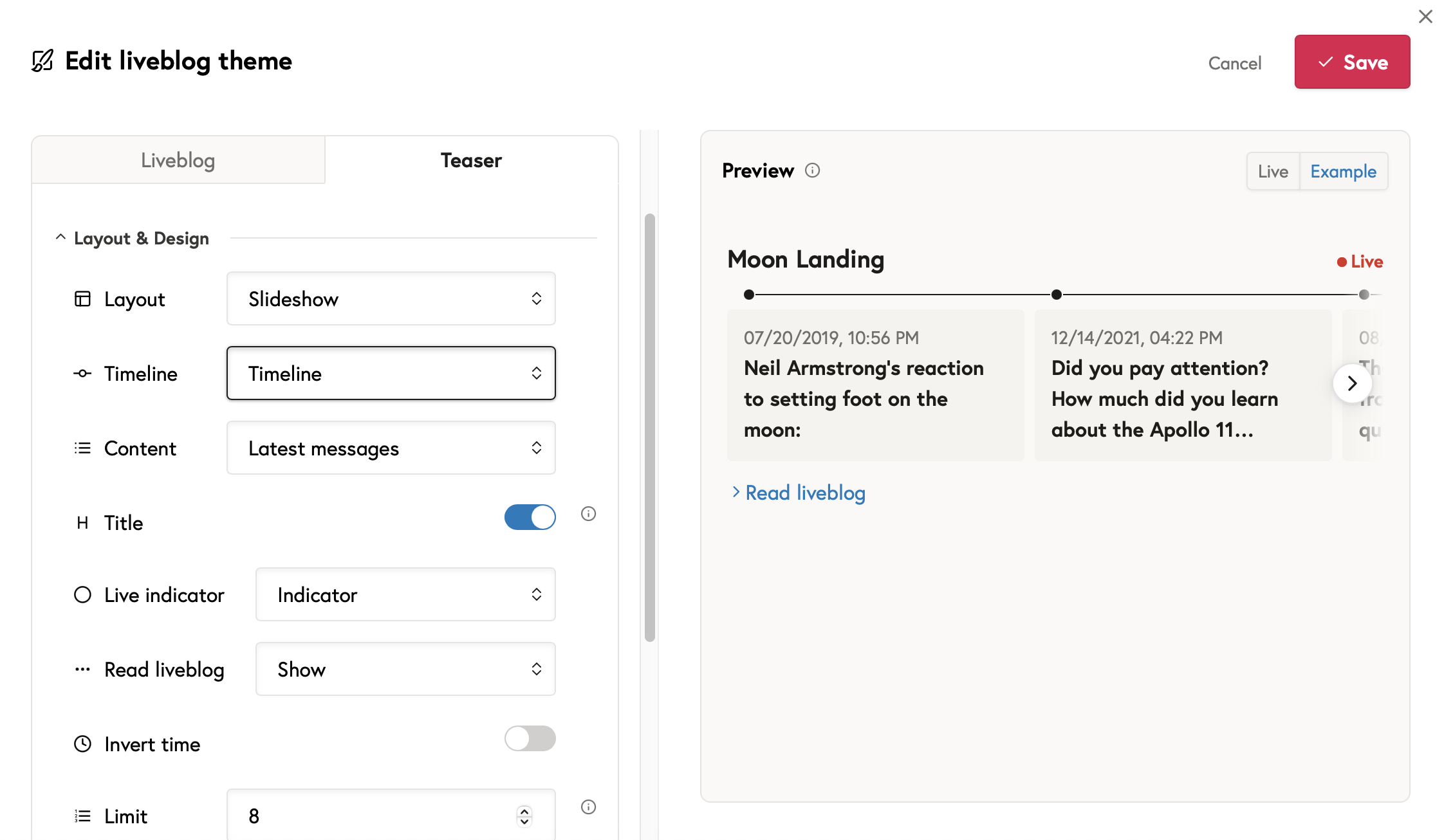This screenshot has height=840, width=1444.
Task: Enable the Invert time toggle
Action: [x=530, y=738]
